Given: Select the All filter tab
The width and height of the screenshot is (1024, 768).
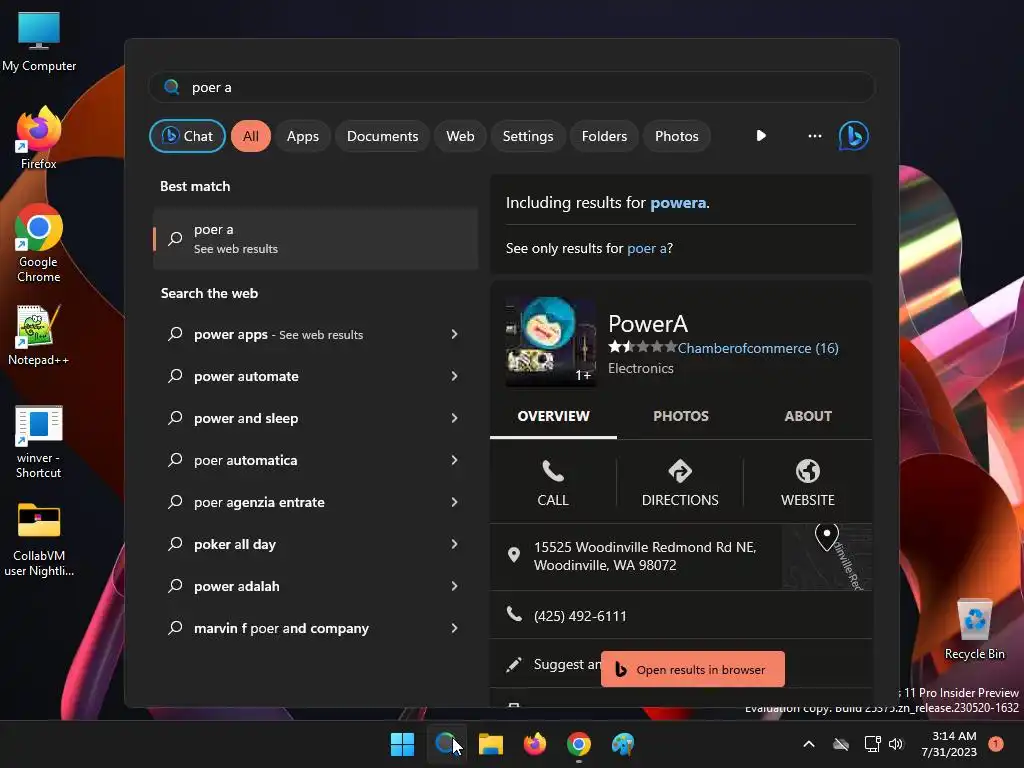Looking at the screenshot, I should [x=251, y=136].
